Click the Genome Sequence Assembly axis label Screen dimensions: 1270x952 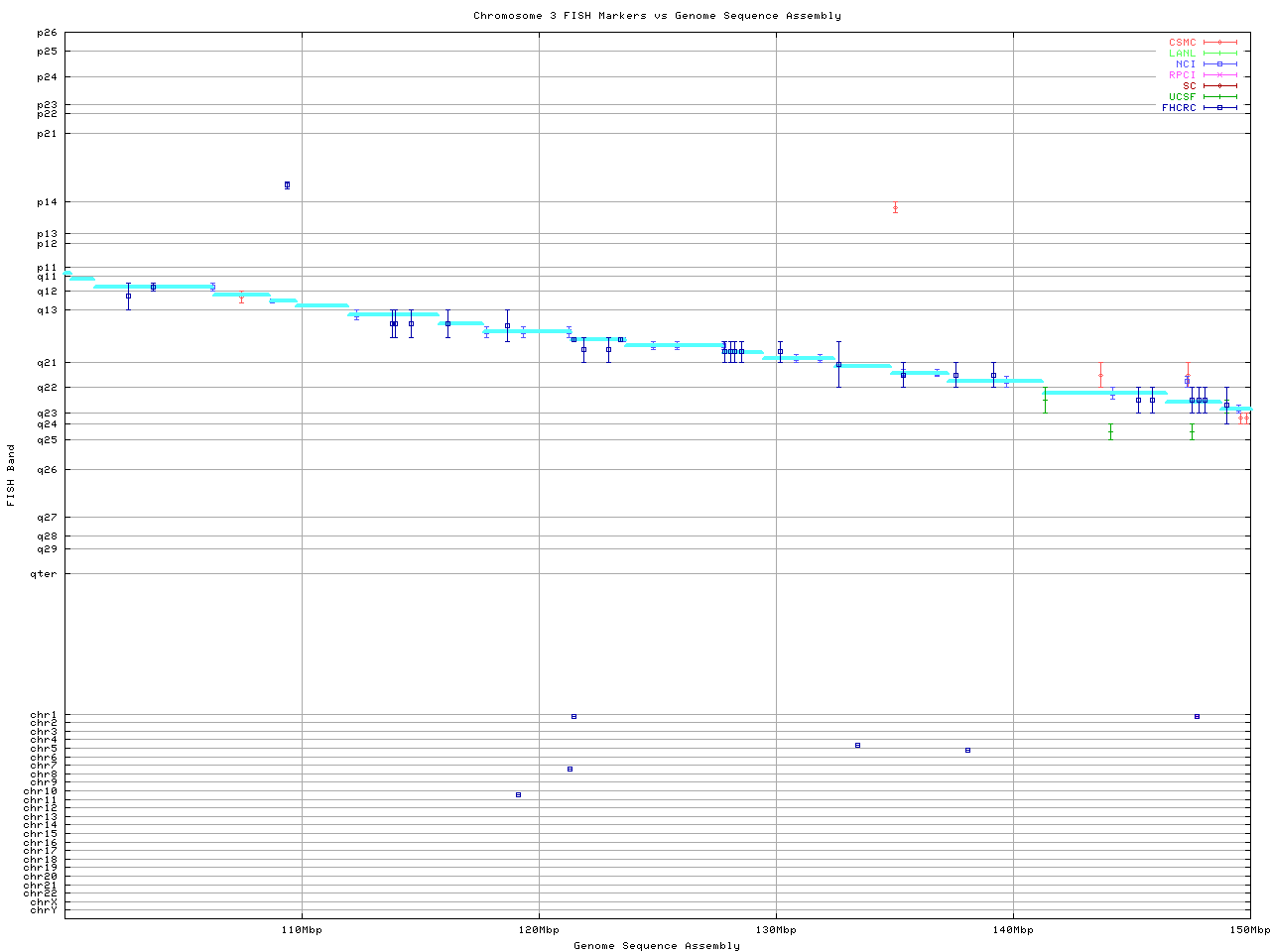tap(657, 946)
